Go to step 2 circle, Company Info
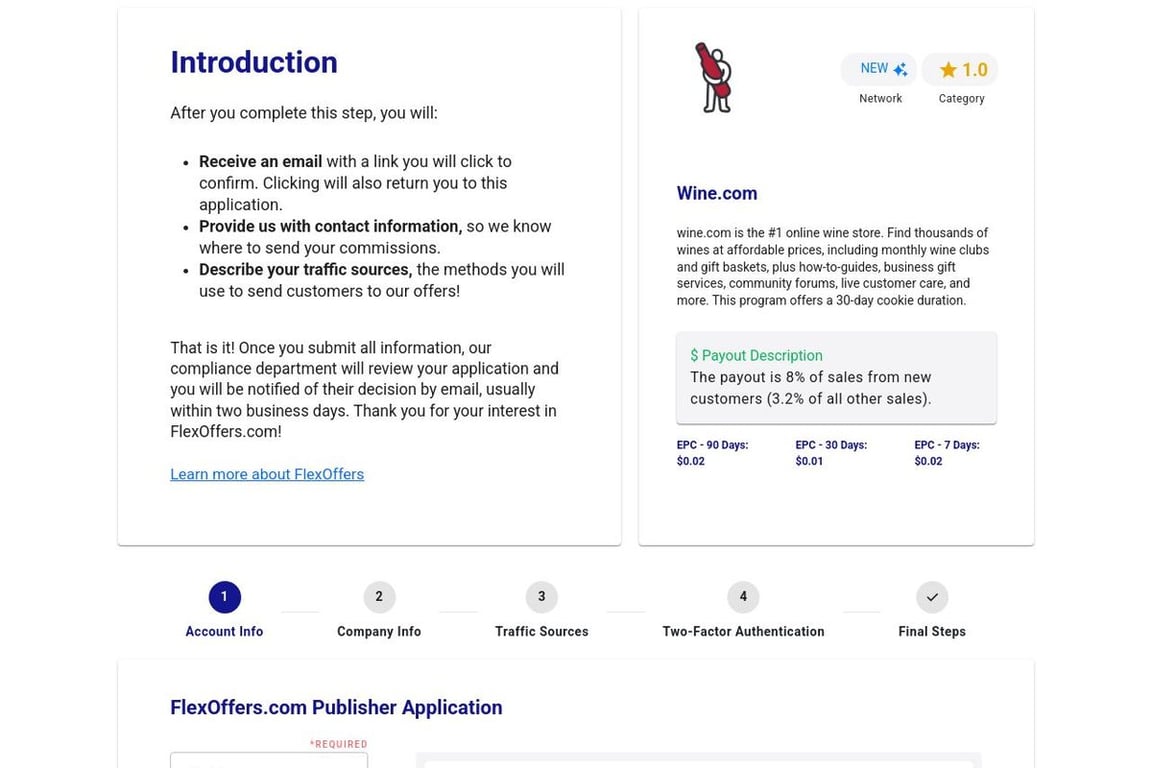Viewport: 1152px width, 768px height. coord(379,597)
